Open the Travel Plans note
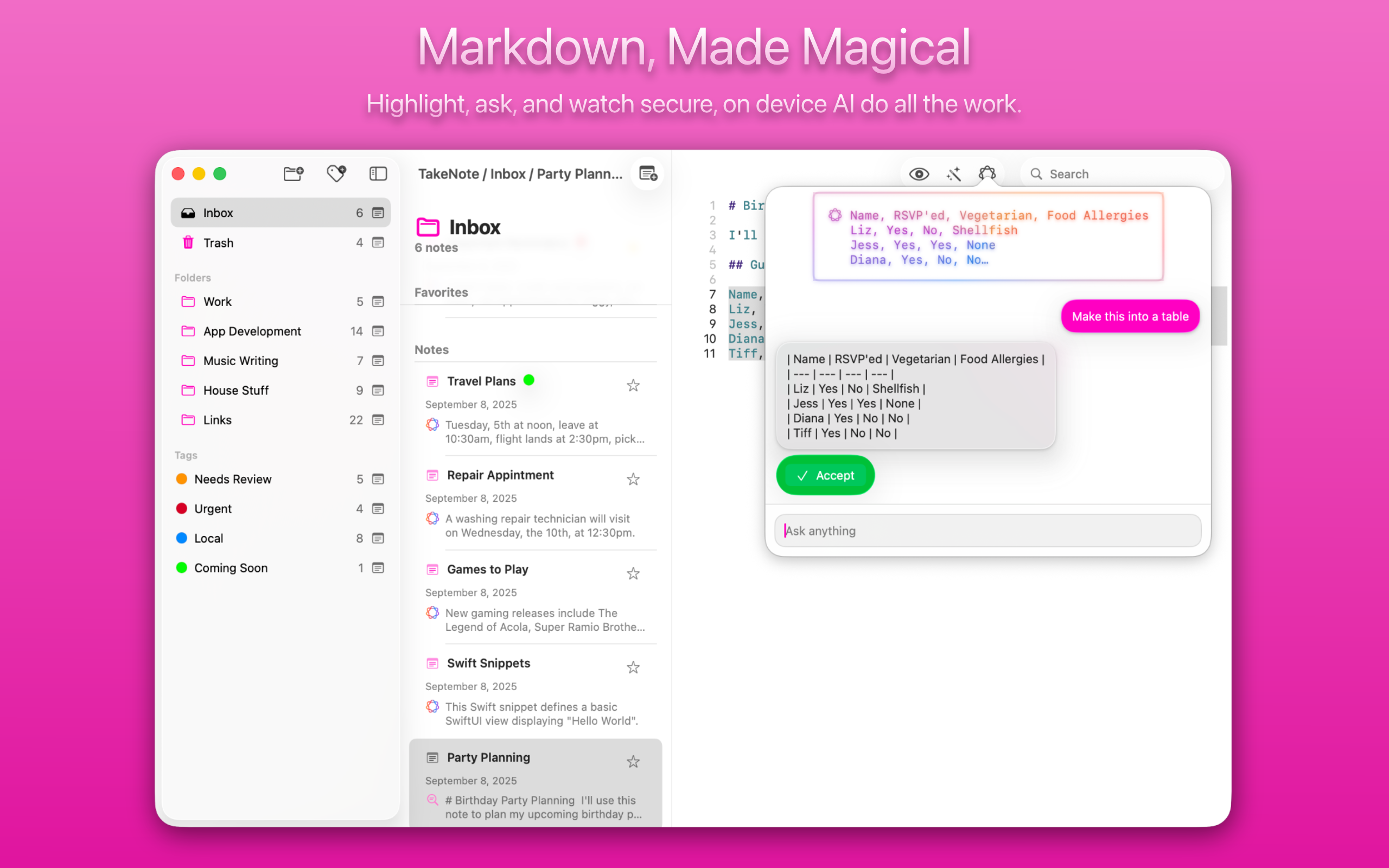 tap(535, 409)
